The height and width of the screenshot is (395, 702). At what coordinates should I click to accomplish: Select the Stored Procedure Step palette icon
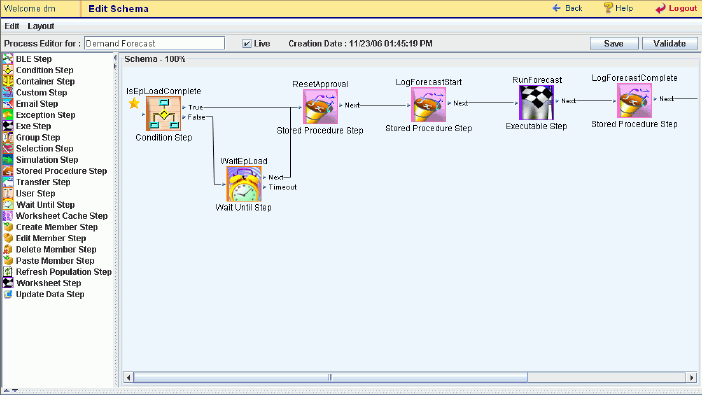tap(8, 171)
